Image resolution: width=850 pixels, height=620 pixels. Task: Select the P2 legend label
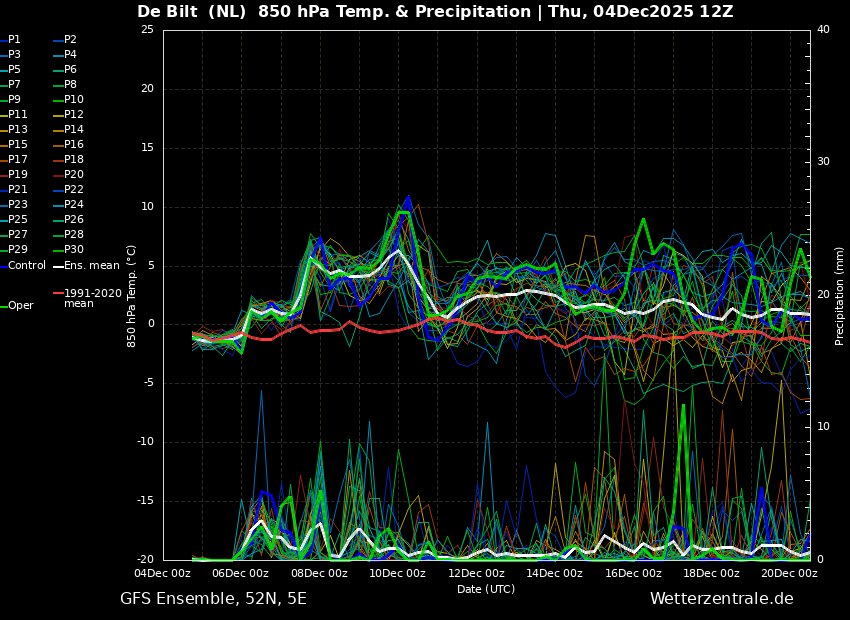point(66,40)
